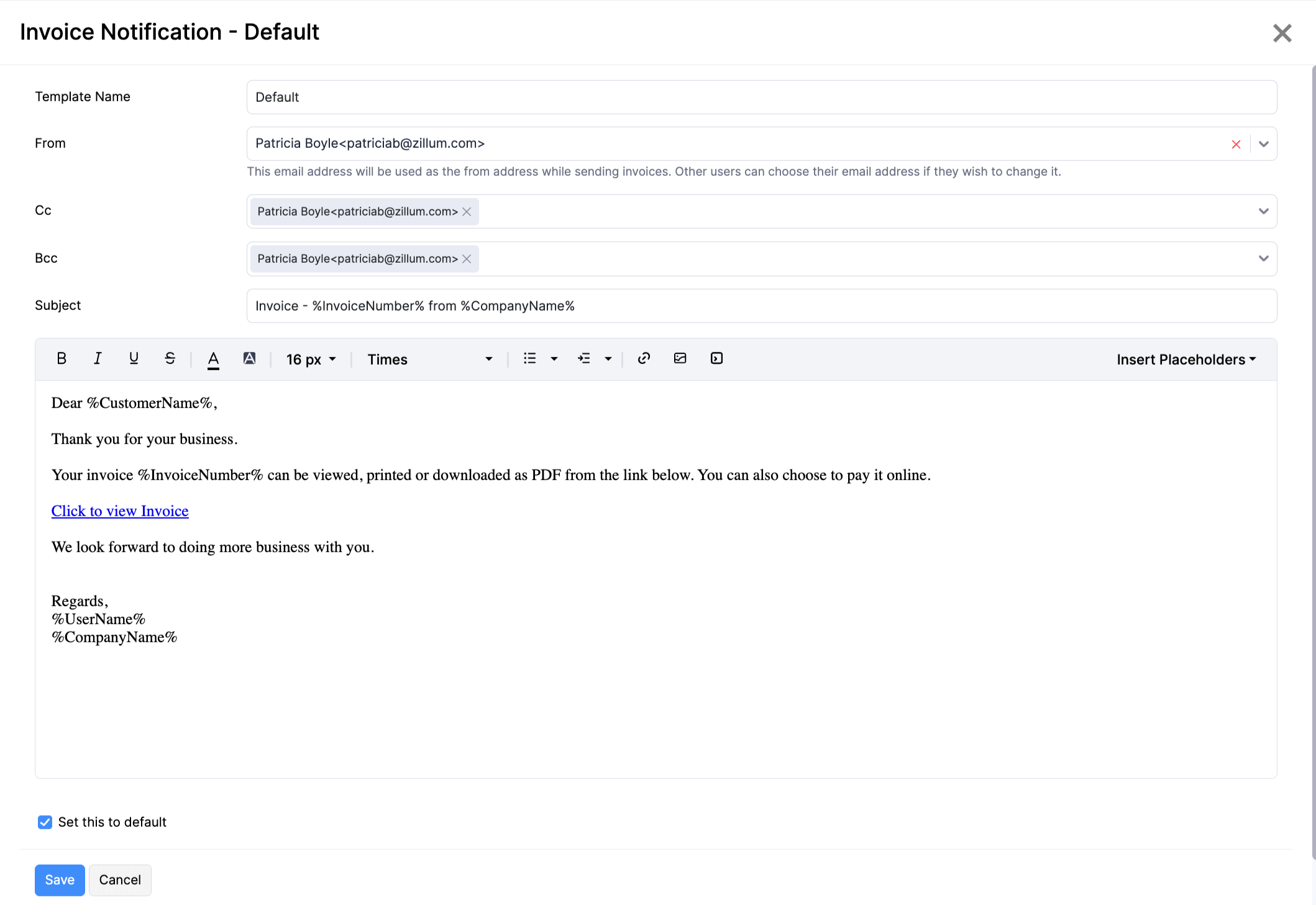Viewport: 1316px width, 905px height.
Task: Click to view Invoice link
Action: click(120, 511)
